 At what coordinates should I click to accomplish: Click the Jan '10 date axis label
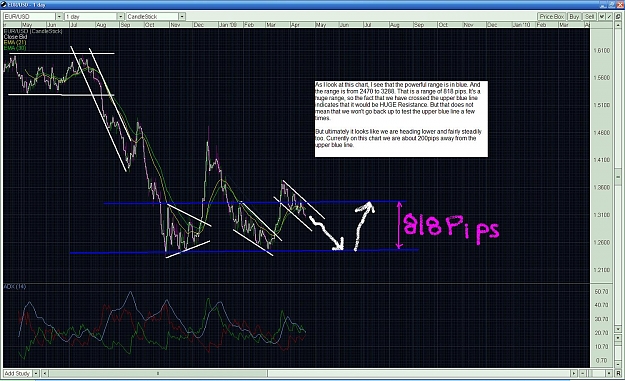pyautogui.click(x=521, y=25)
